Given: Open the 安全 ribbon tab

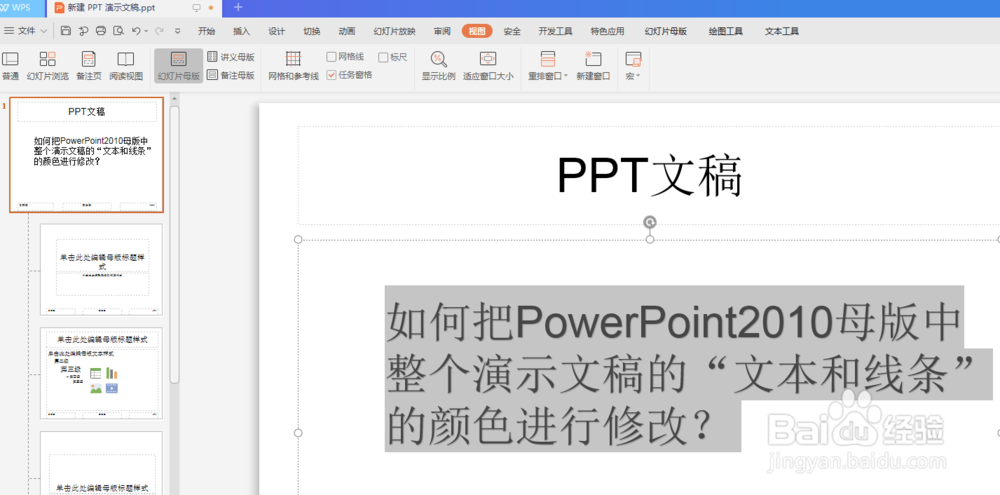Looking at the screenshot, I should 512,31.
